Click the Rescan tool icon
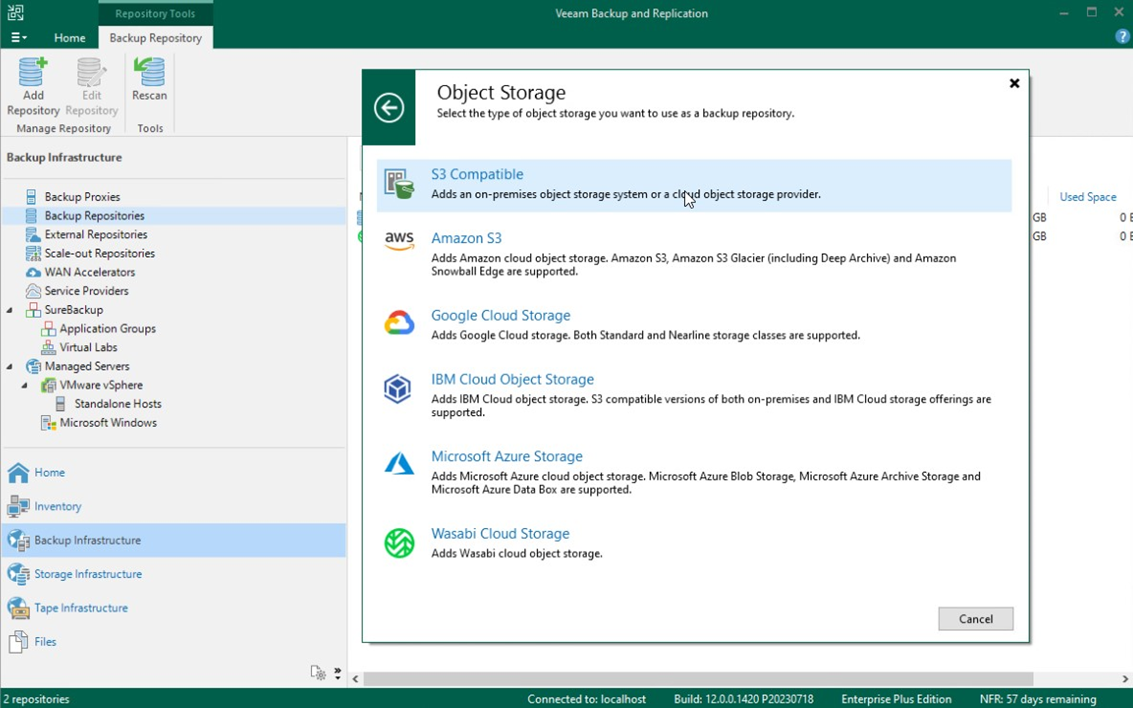Image resolution: width=1133 pixels, height=708 pixels. pyautogui.click(x=150, y=72)
